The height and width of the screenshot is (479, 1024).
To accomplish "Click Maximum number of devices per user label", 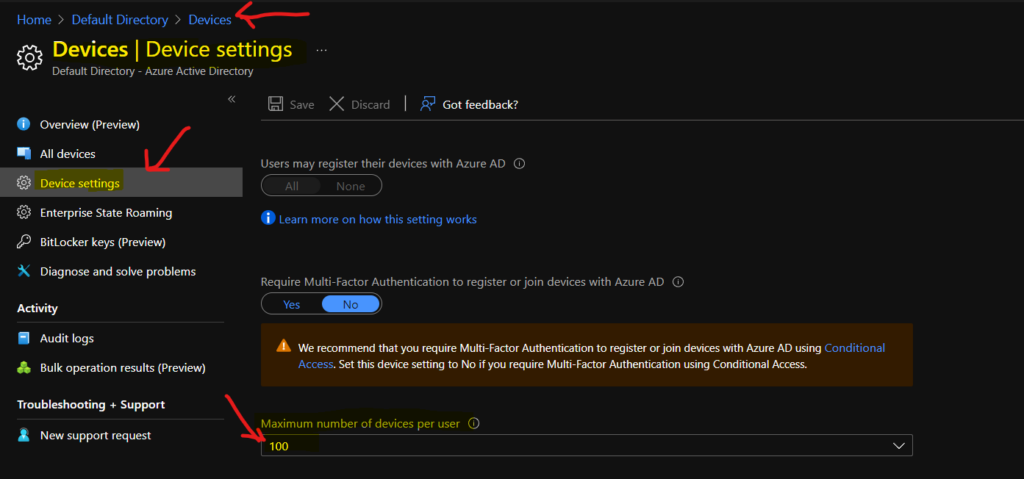I will (x=360, y=423).
